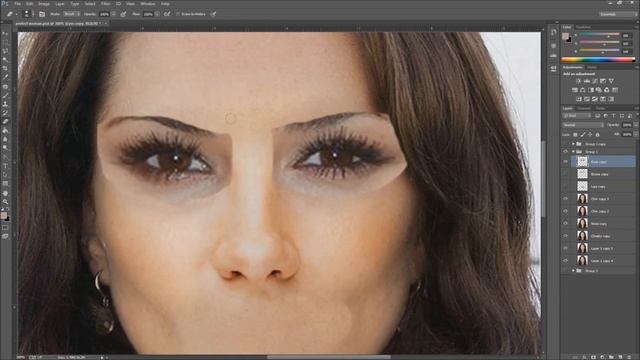Collapse the Group 1 folder
The height and width of the screenshot is (360, 640).
click(573, 151)
